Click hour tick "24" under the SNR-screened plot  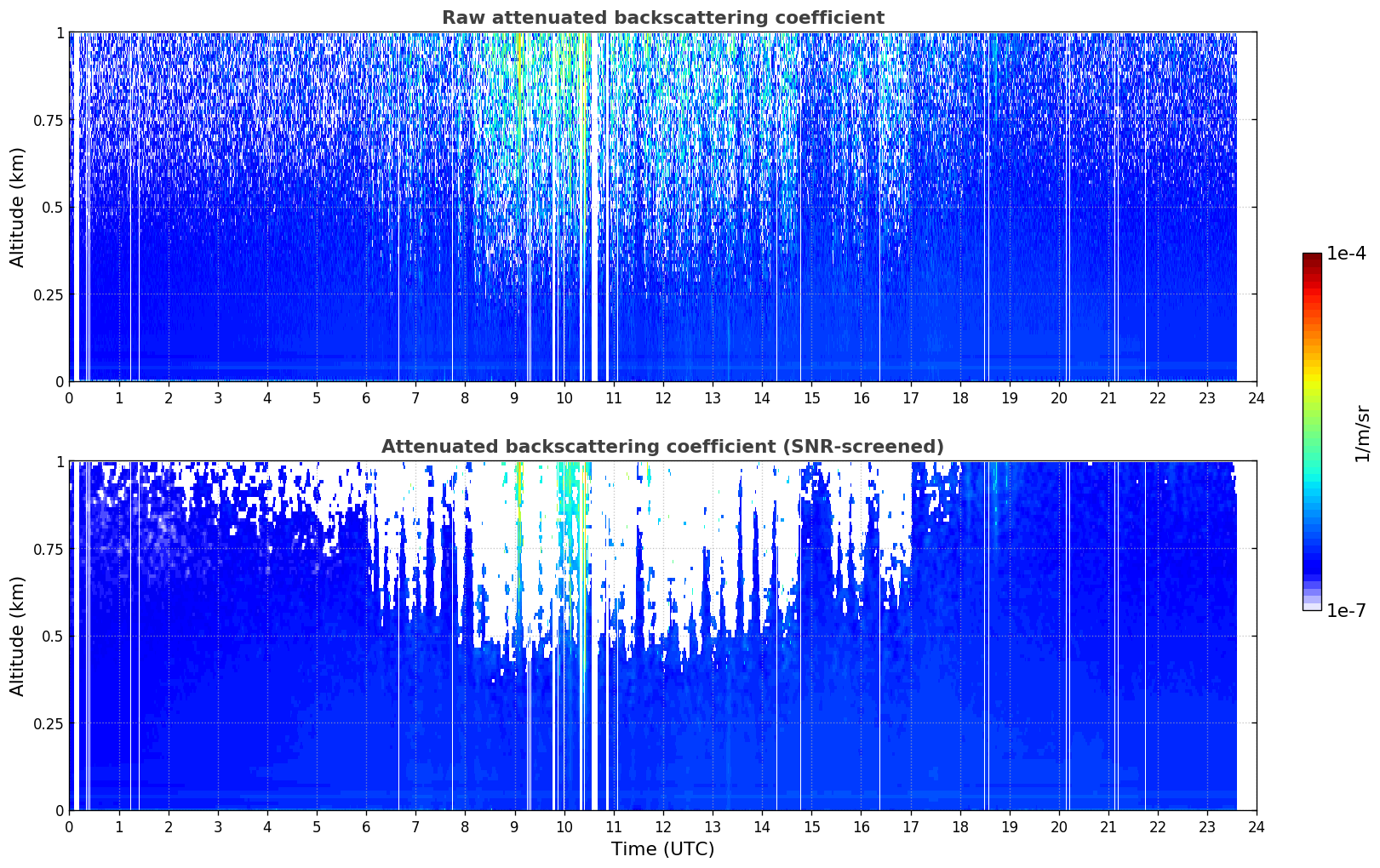coord(1256,826)
